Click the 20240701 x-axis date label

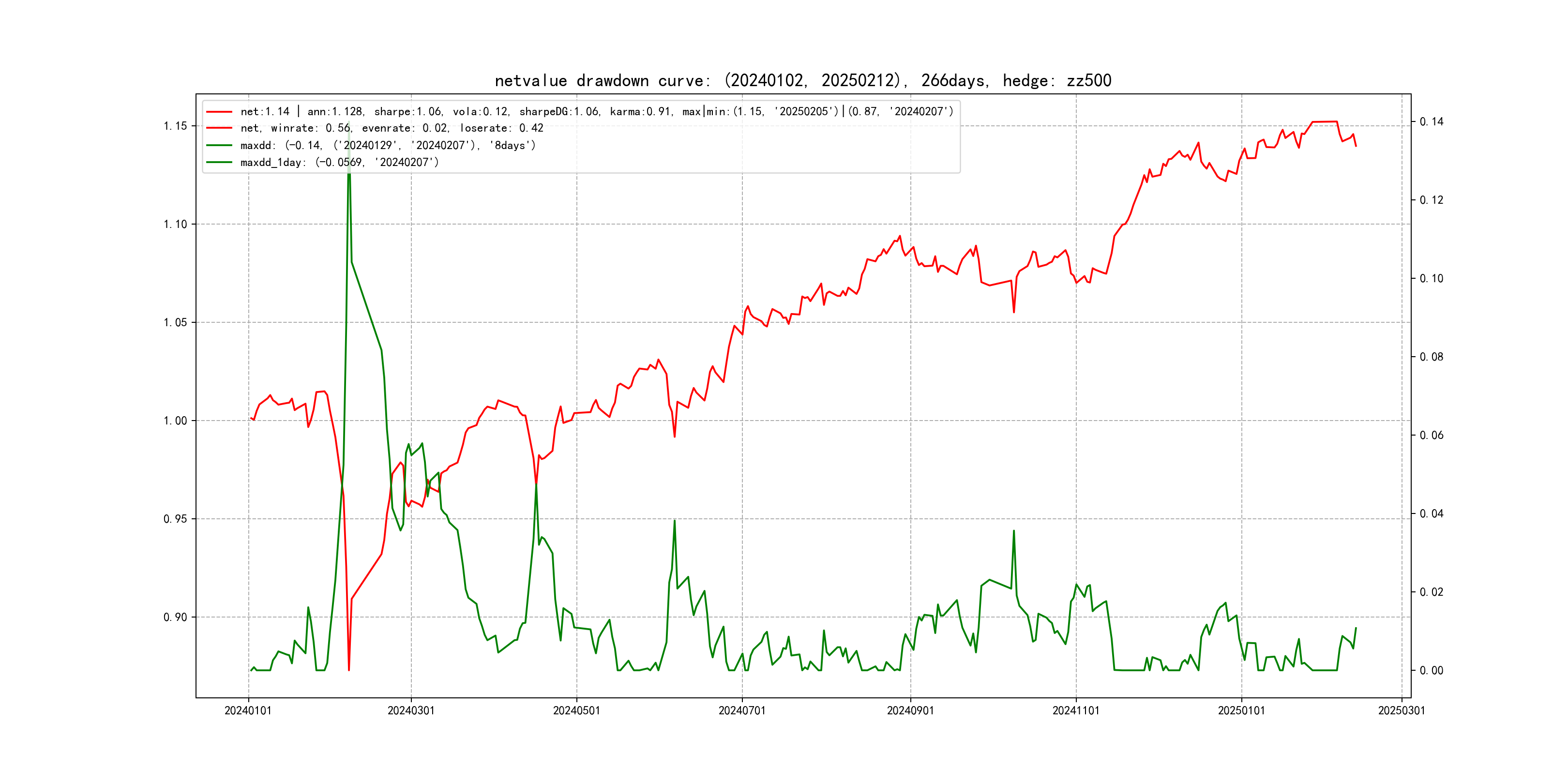click(742, 711)
